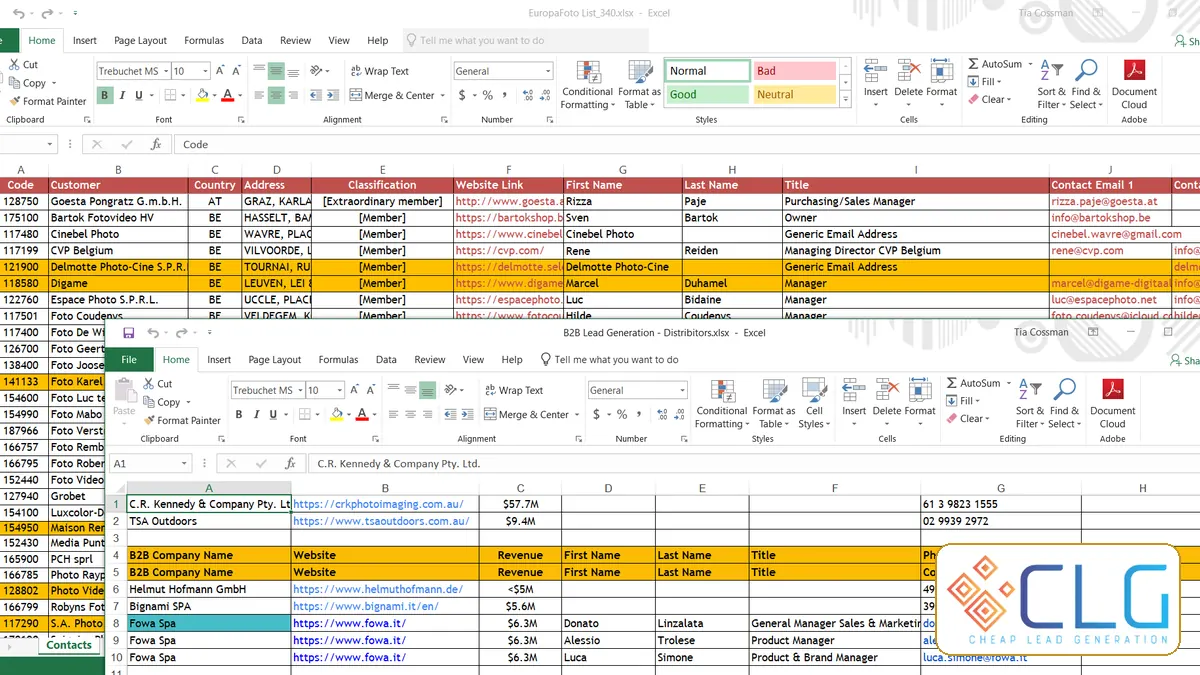Click Tell me search box in EuropaFoto window
This screenshot has height=675, width=1200.
[525, 41]
